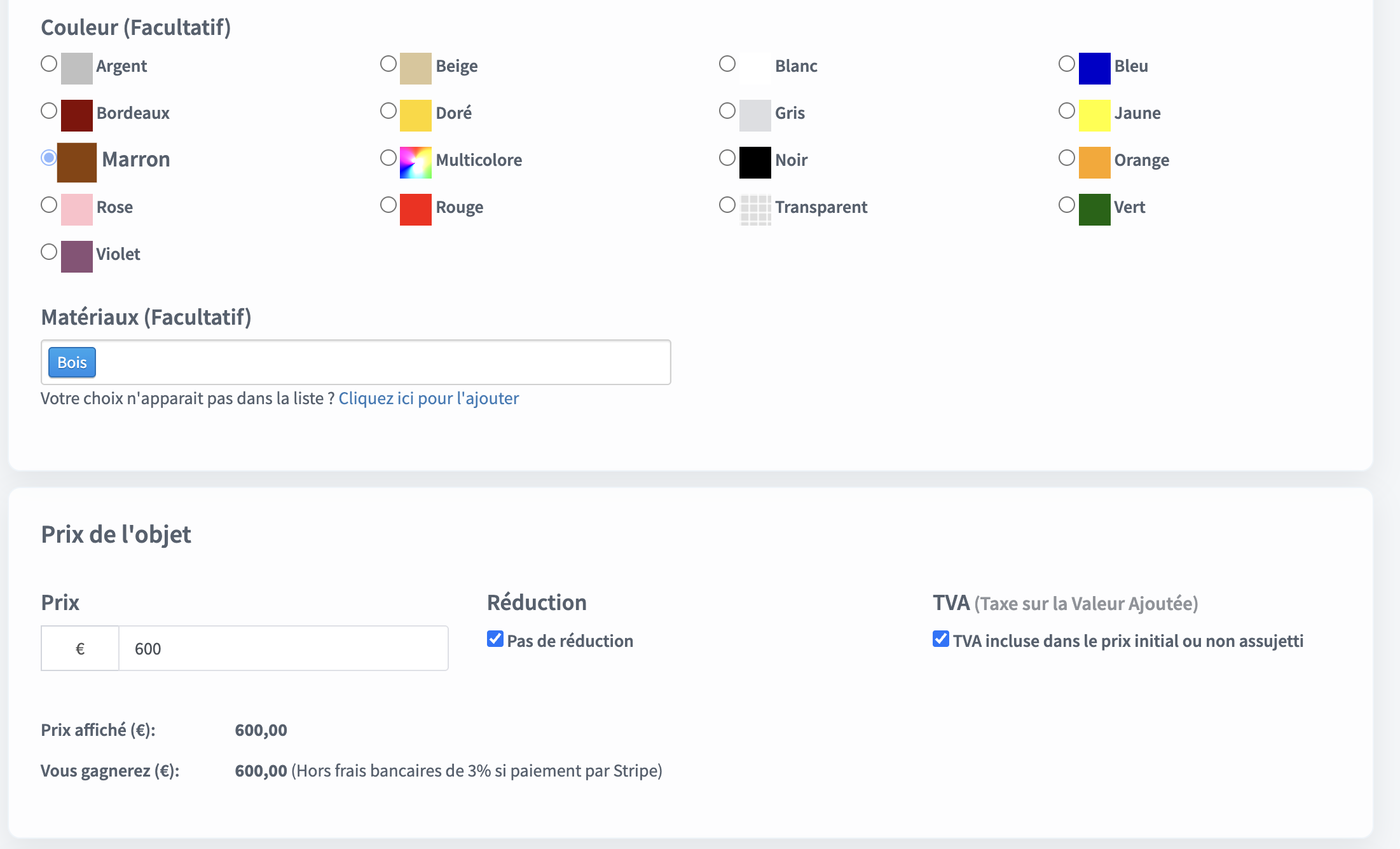
Task: Select the Noir radio button
Action: (727, 158)
